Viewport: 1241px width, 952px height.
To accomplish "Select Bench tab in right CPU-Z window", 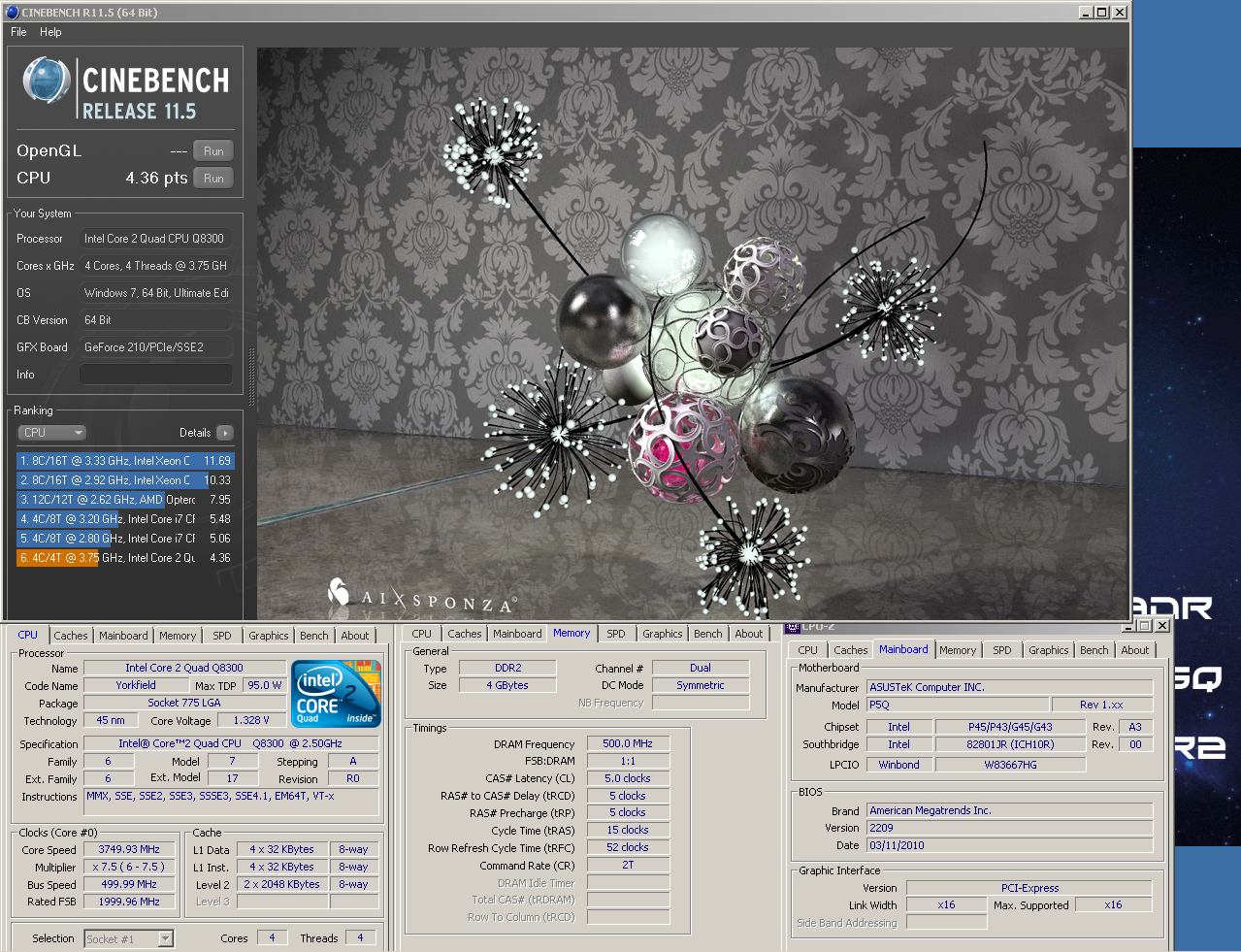I will click(x=1094, y=650).
